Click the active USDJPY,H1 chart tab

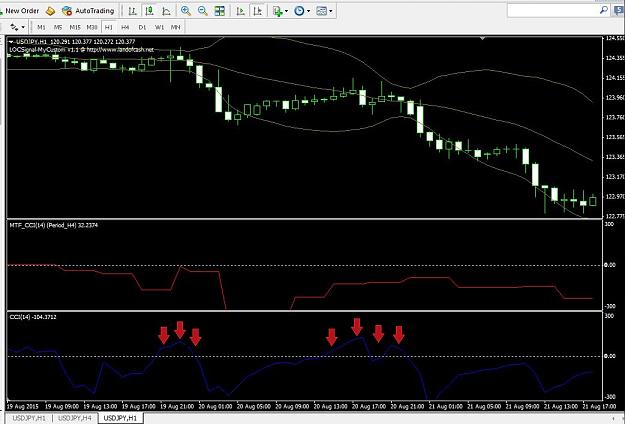click(x=120, y=418)
